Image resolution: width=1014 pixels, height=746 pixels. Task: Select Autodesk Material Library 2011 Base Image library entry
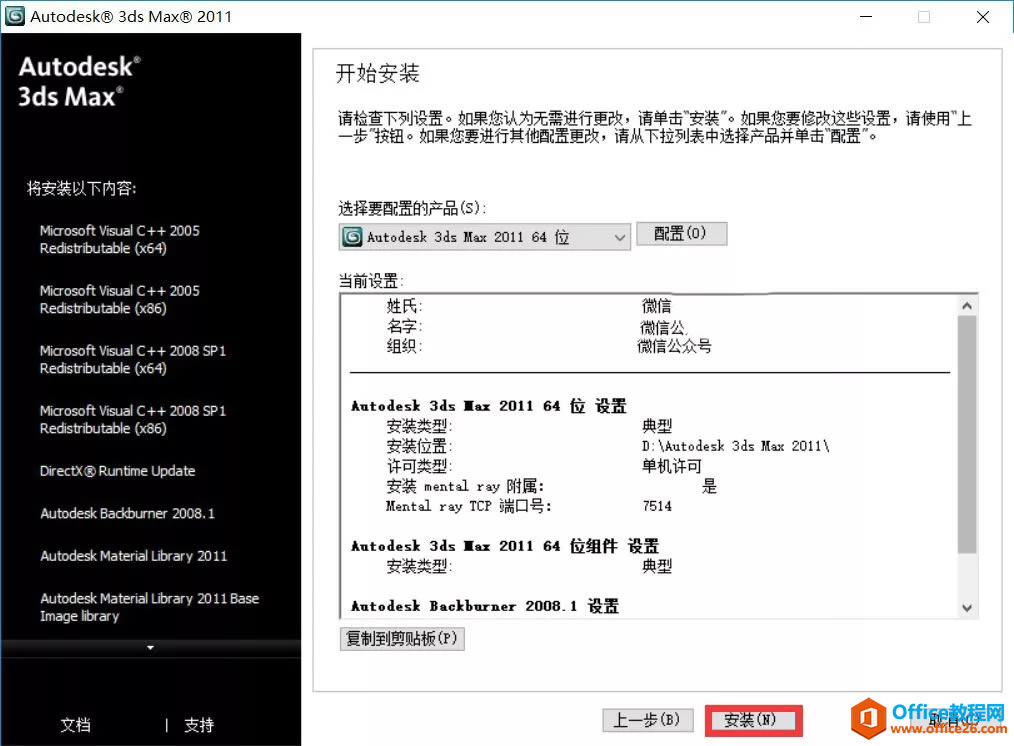[x=149, y=607]
